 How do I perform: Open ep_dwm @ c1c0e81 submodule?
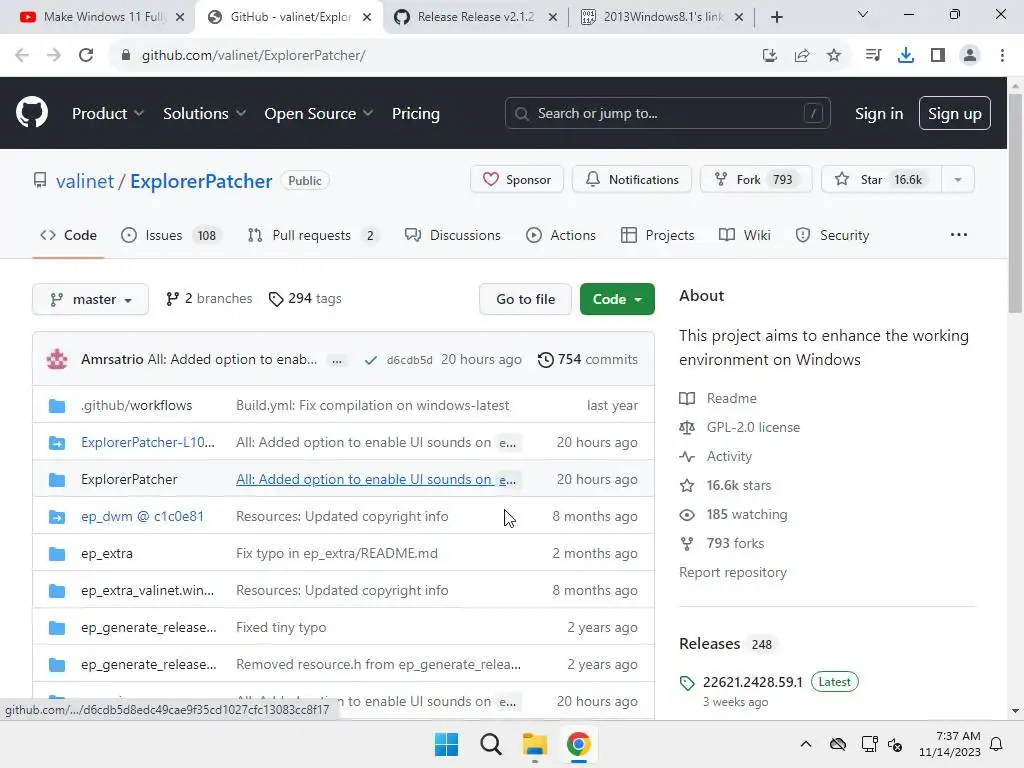[x=142, y=517]
